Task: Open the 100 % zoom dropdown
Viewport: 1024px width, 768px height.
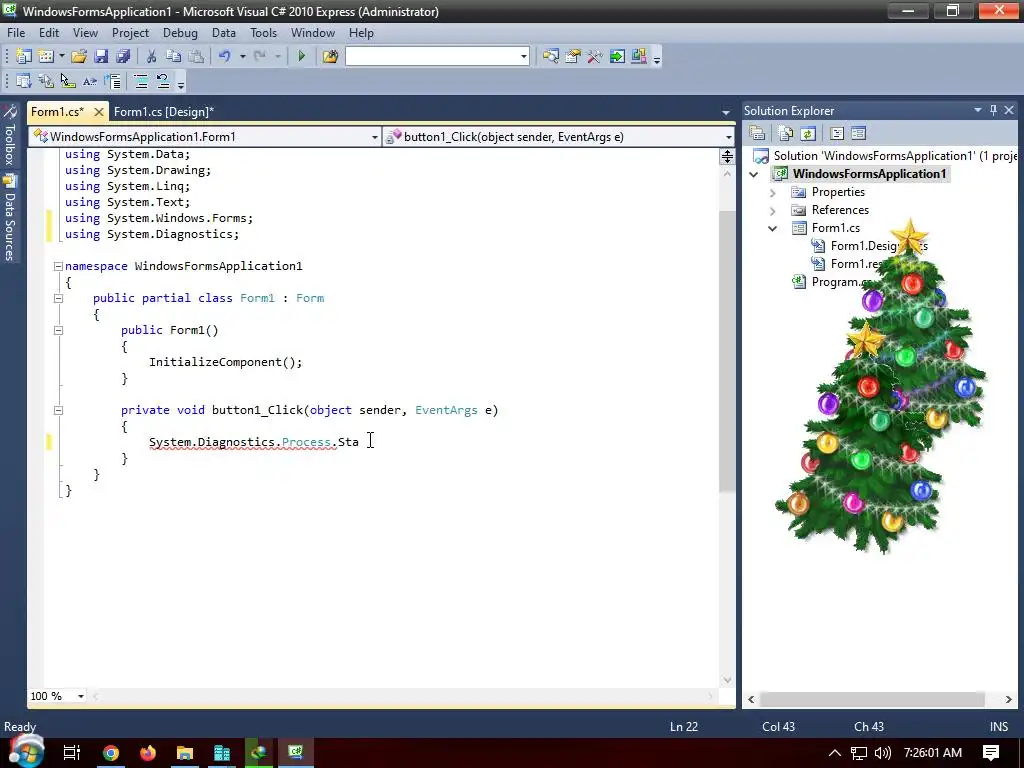Action: (x=81, y=696)
